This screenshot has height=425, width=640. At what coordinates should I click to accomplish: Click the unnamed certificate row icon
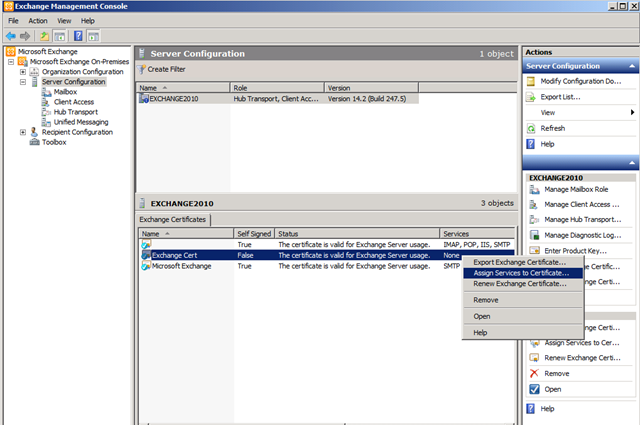point(146,245)
